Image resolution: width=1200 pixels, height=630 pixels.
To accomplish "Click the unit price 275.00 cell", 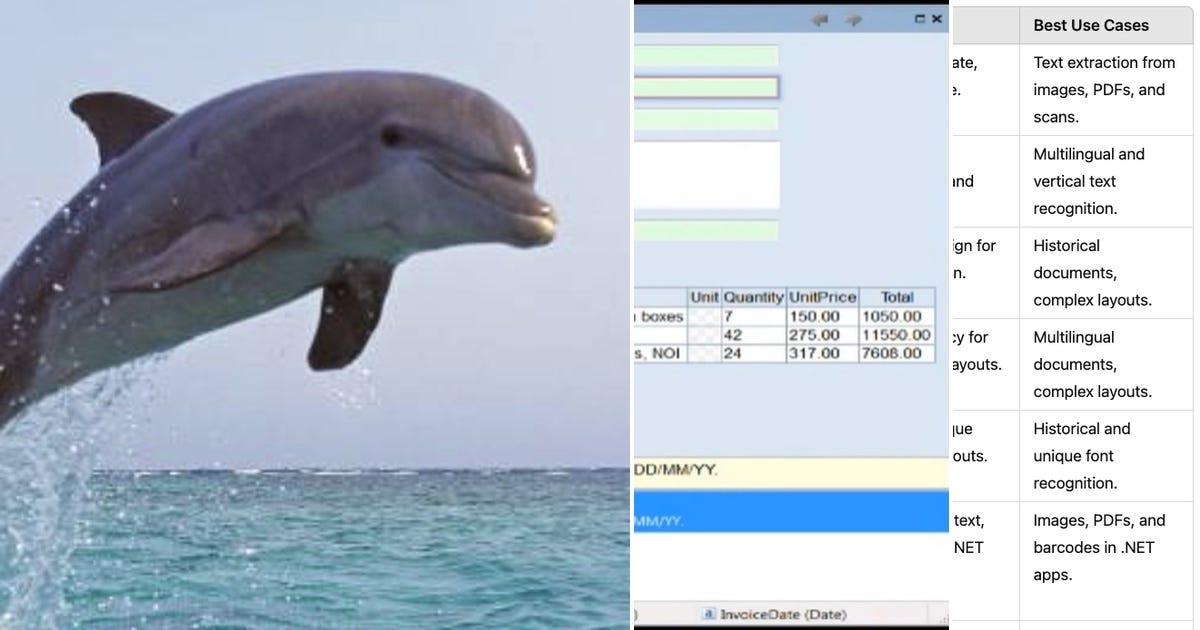I will [822, 335].
